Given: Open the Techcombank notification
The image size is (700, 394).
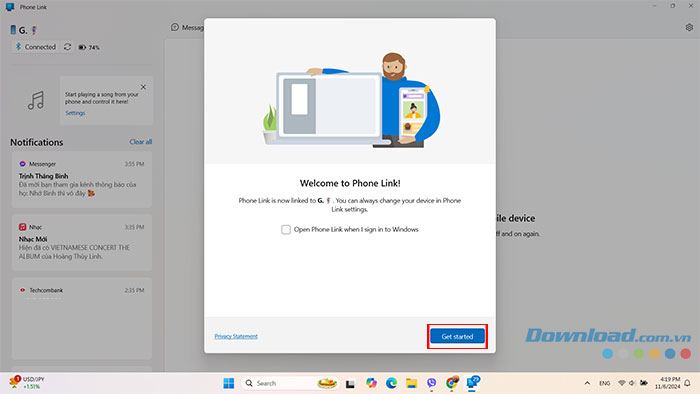Looking at the screenshot, I should [x=82, y=318].
